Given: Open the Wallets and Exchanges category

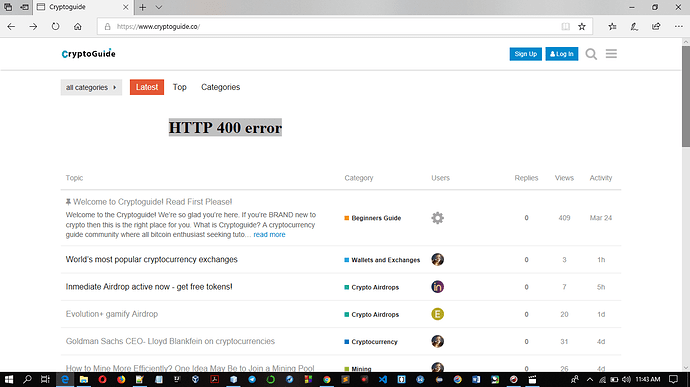Looking at the screenshot, I should tap(382, 260).
